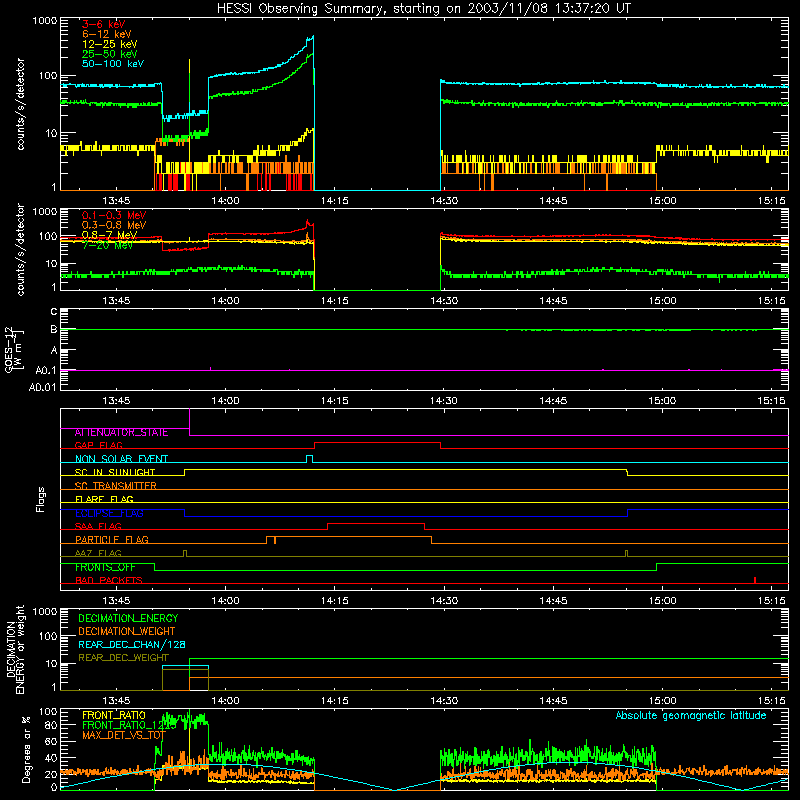Click the FRONT_RATIO legend label

(x=114, y=715)
